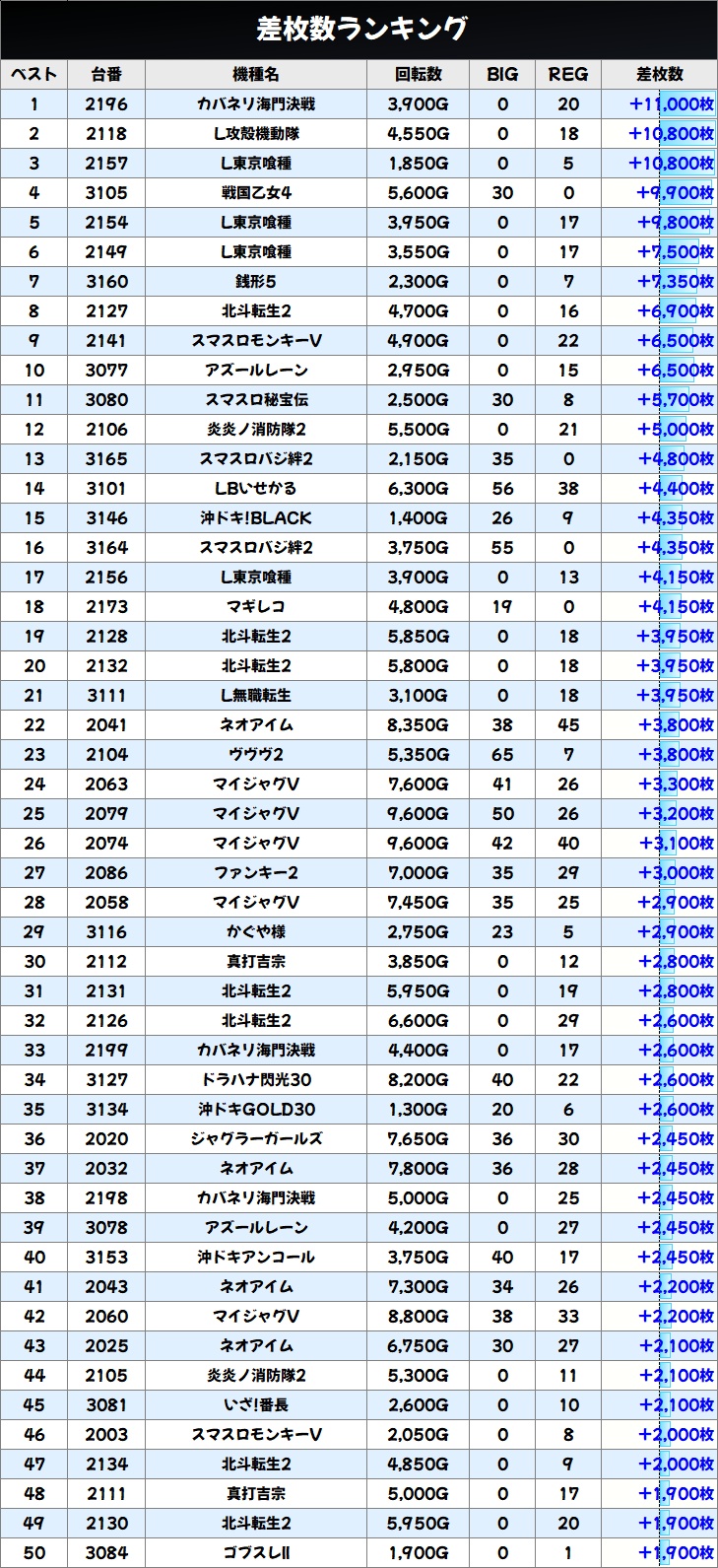Select the 機種名 column header

click(x=256, y=74)
